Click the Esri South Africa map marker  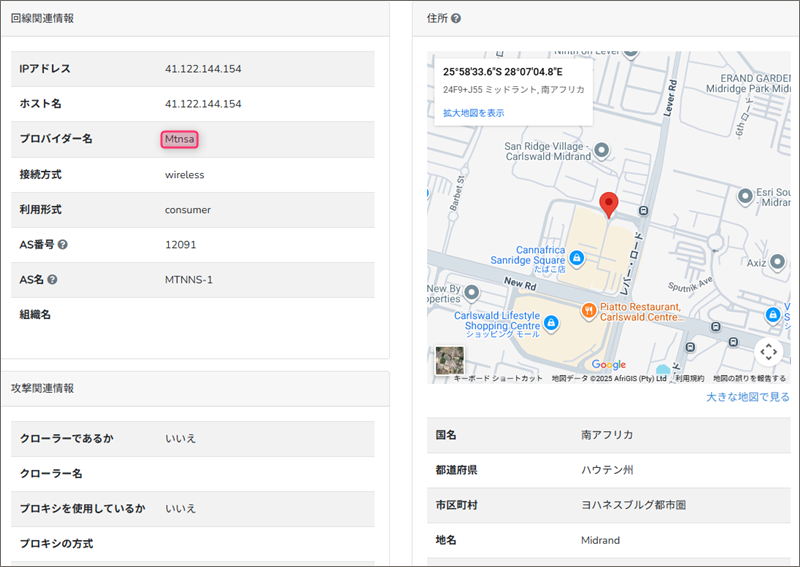click(743, 195)
